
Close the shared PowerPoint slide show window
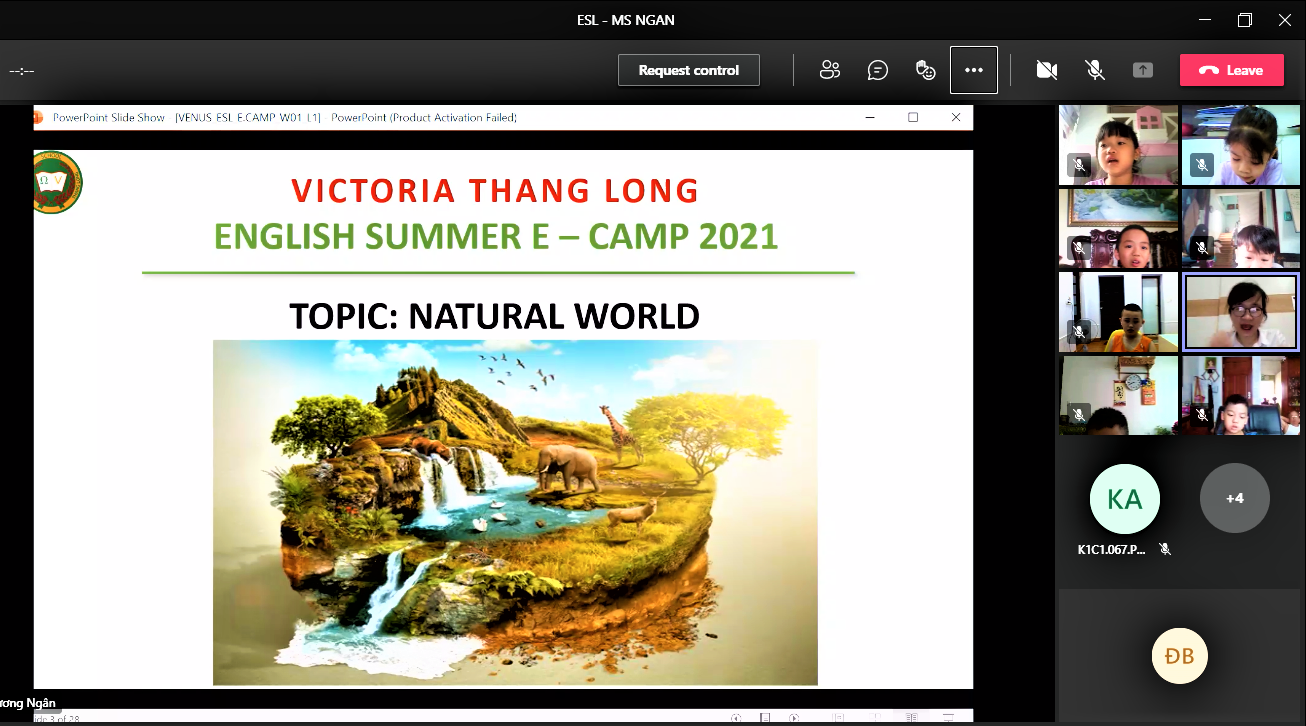click(x=955, y=117)
